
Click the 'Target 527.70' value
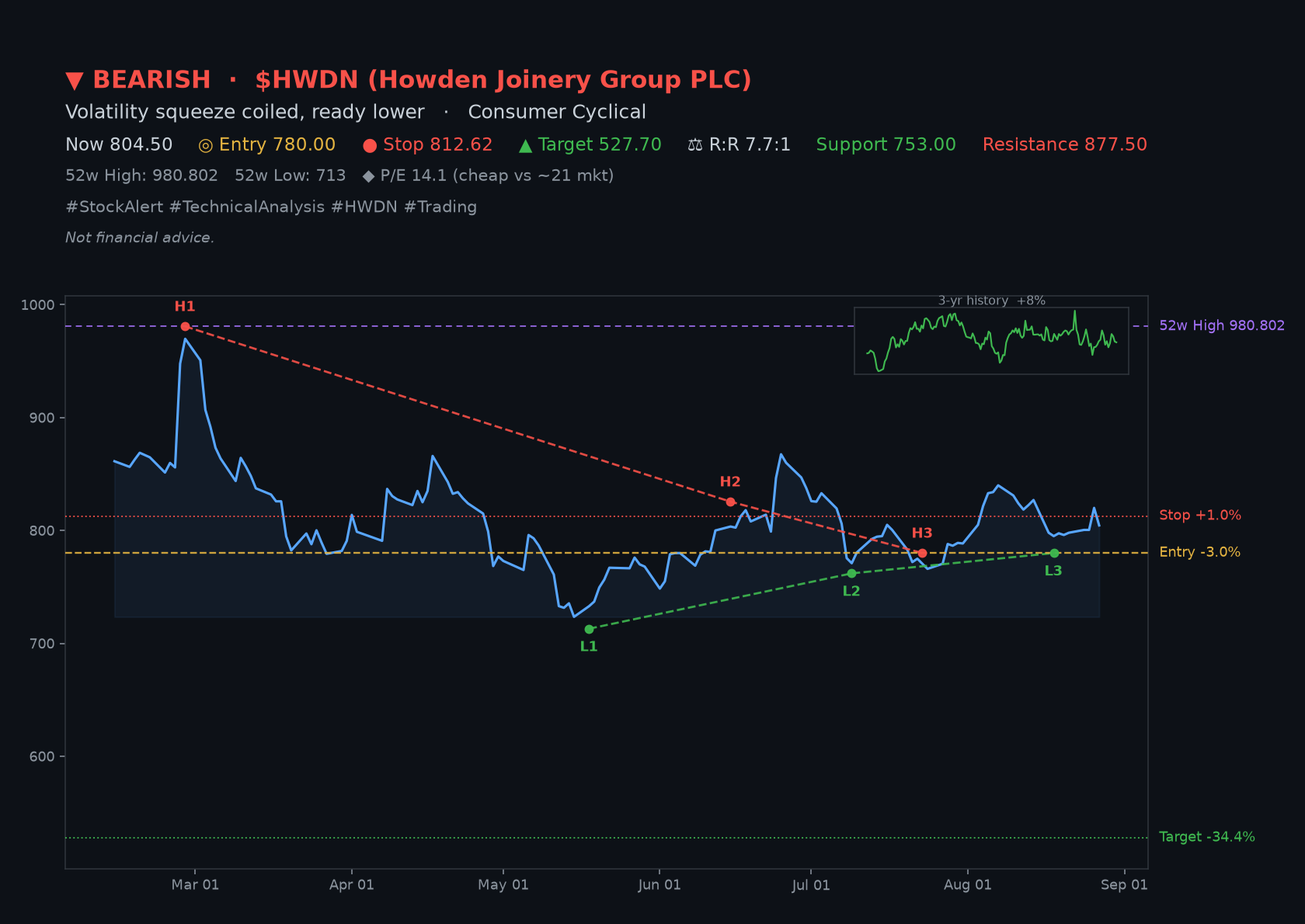[x=600, y=145]
